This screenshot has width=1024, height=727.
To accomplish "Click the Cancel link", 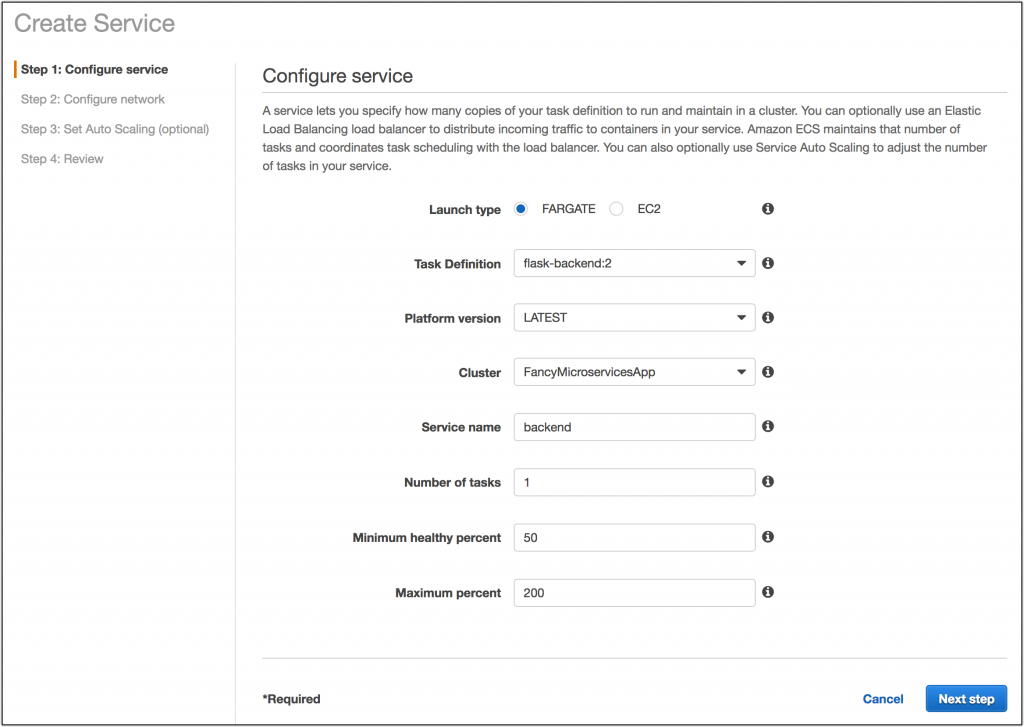I will pyautogui.click(x=883, y=699).
